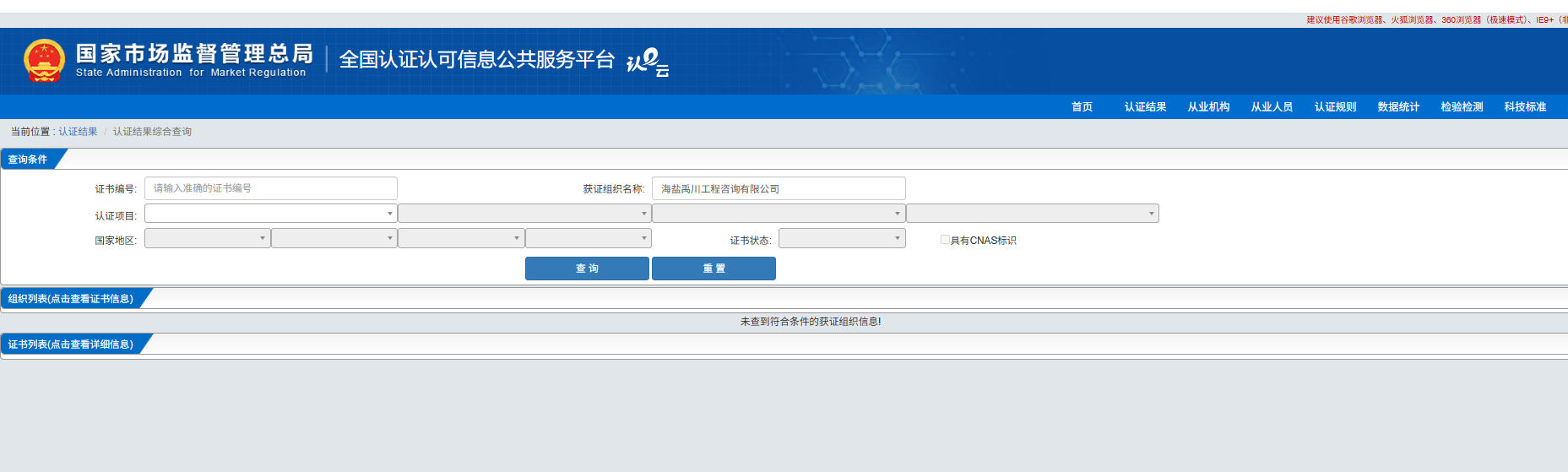The width and height of the screenshot is (1568, 472).
Task: Click the 证书列表 panel header
Action: (71, 345)
